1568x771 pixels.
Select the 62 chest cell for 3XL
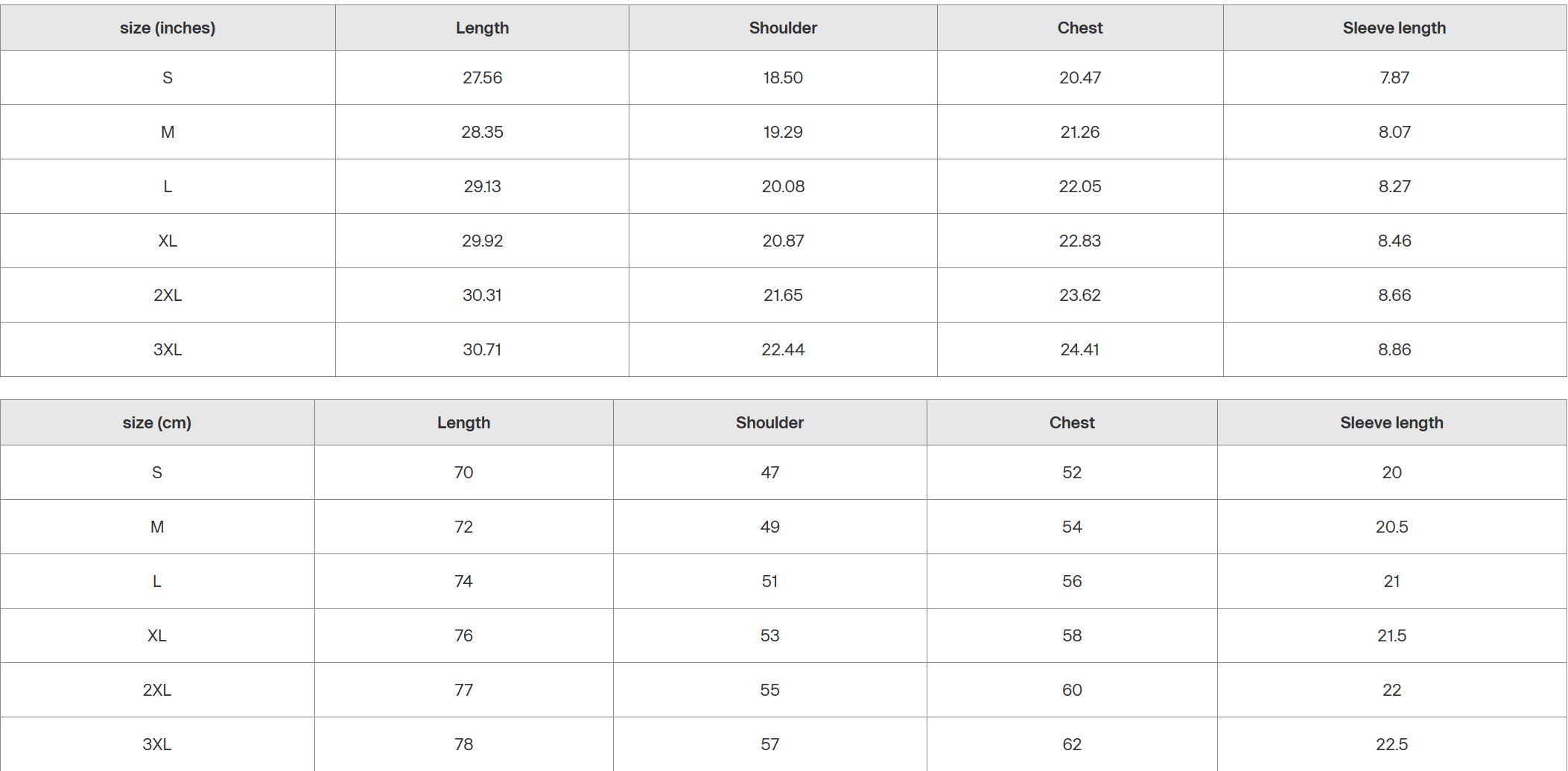(1072, 744)
